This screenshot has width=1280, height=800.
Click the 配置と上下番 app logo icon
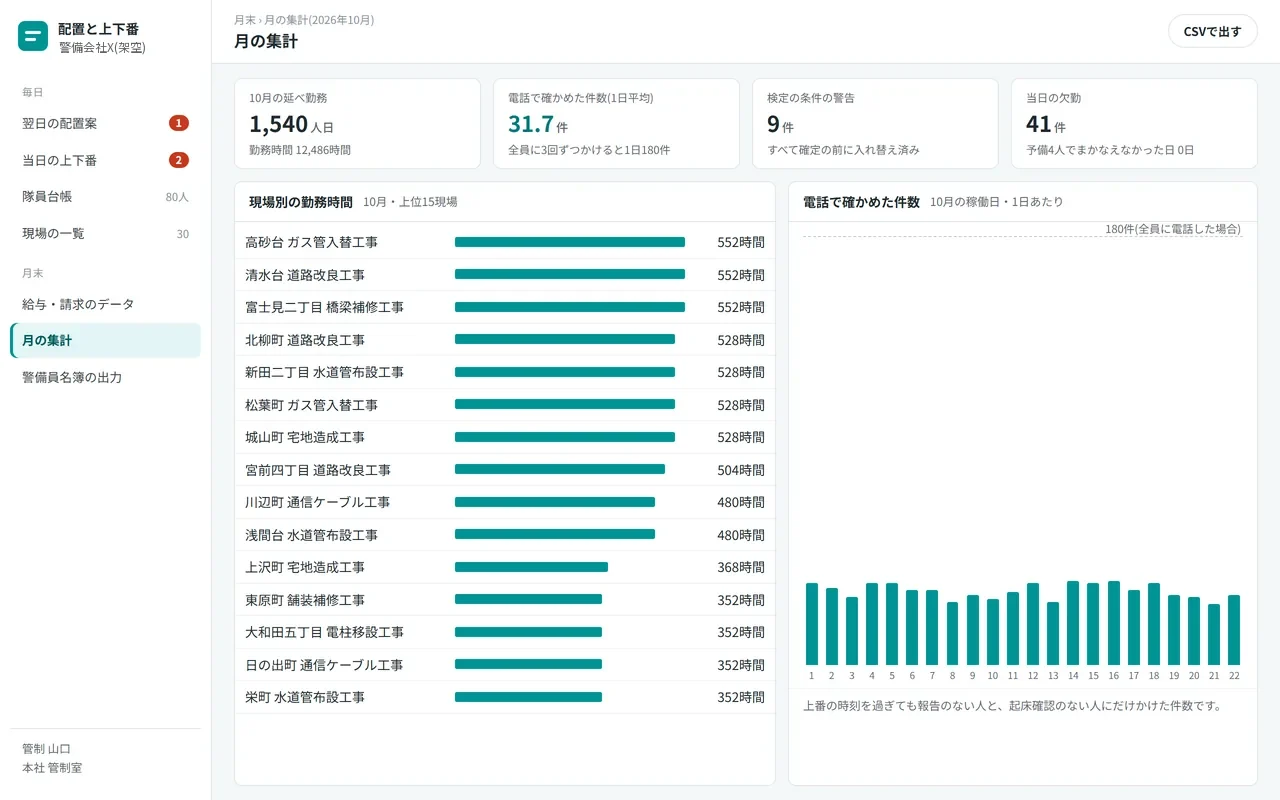click(33, 37)
